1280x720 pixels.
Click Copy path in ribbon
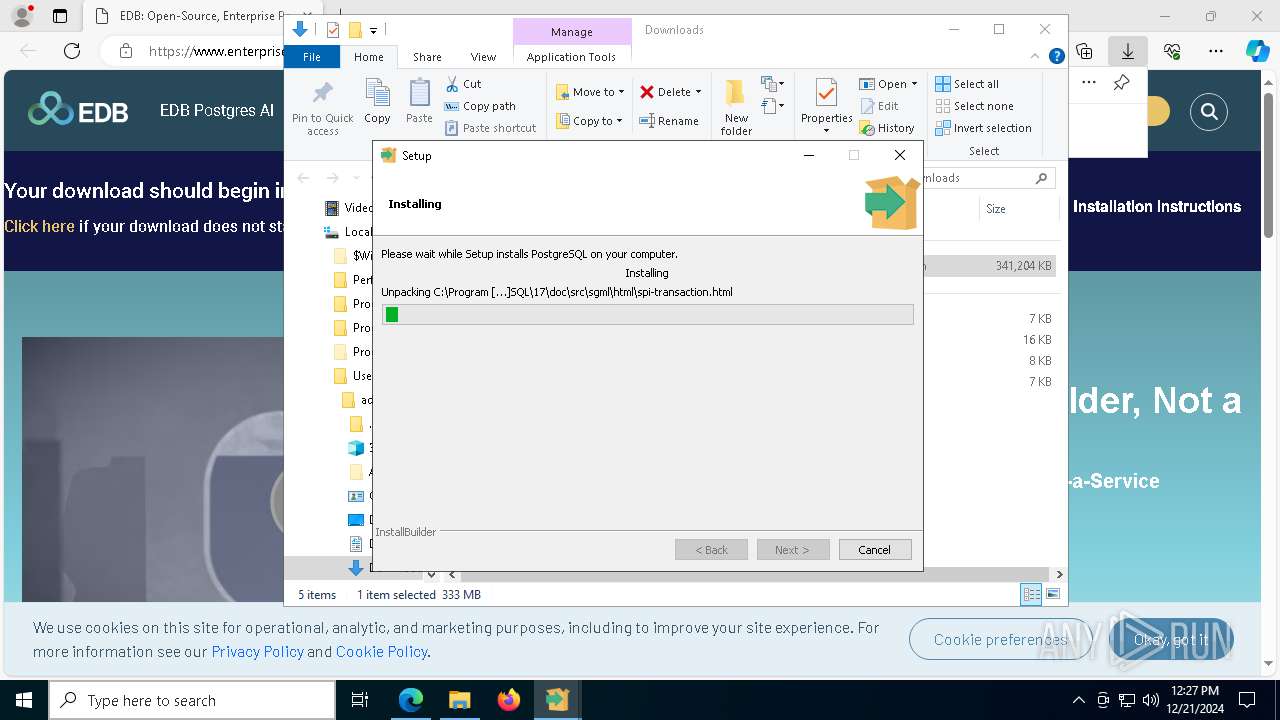point(480,106)
